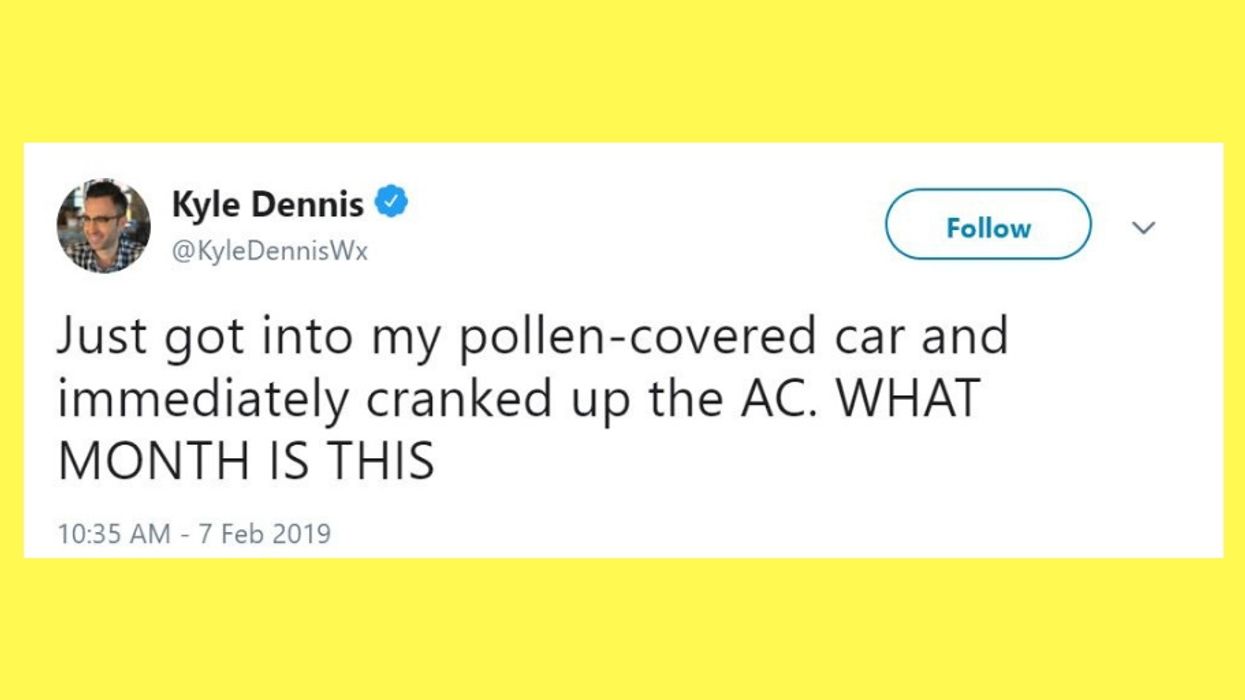Viewport: 1245px width, 700px height.
Task: Open the @KyleDennisWx handle link
Action: click(x=270, y=252)
